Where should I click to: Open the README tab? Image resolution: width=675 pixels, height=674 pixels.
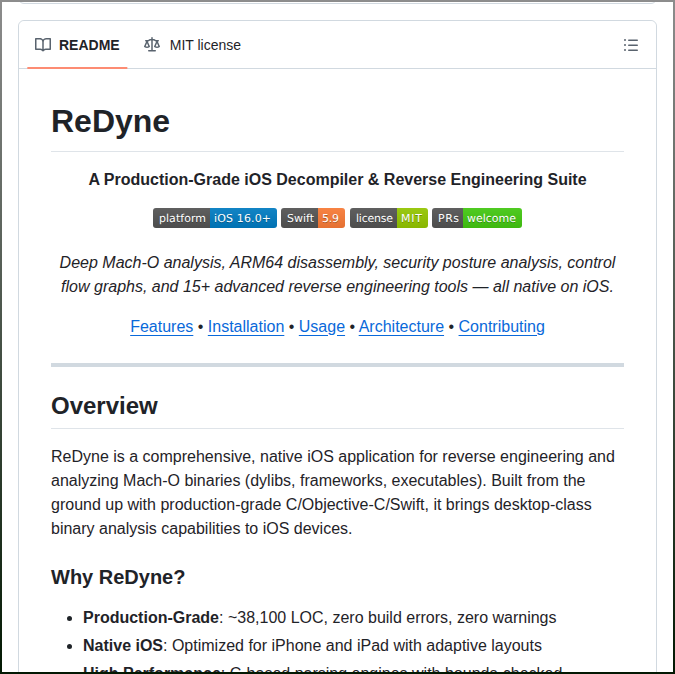77,45
